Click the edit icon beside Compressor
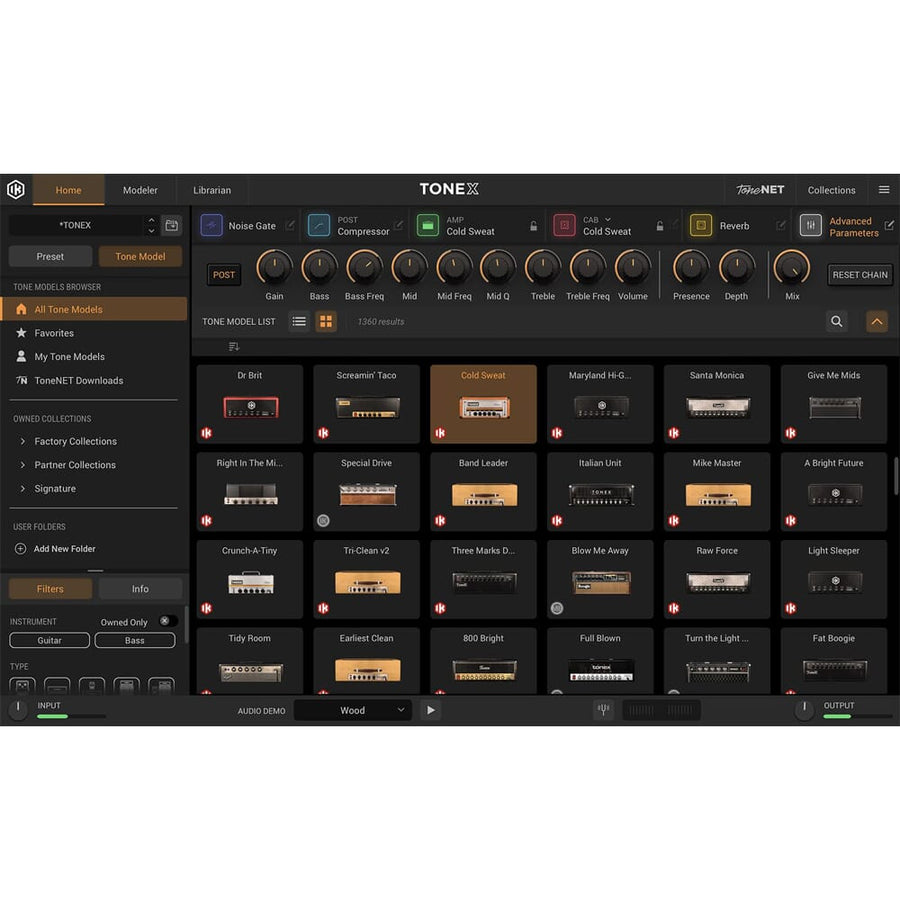The height and width of the screenshot is (900, 900). click(398, 225)
